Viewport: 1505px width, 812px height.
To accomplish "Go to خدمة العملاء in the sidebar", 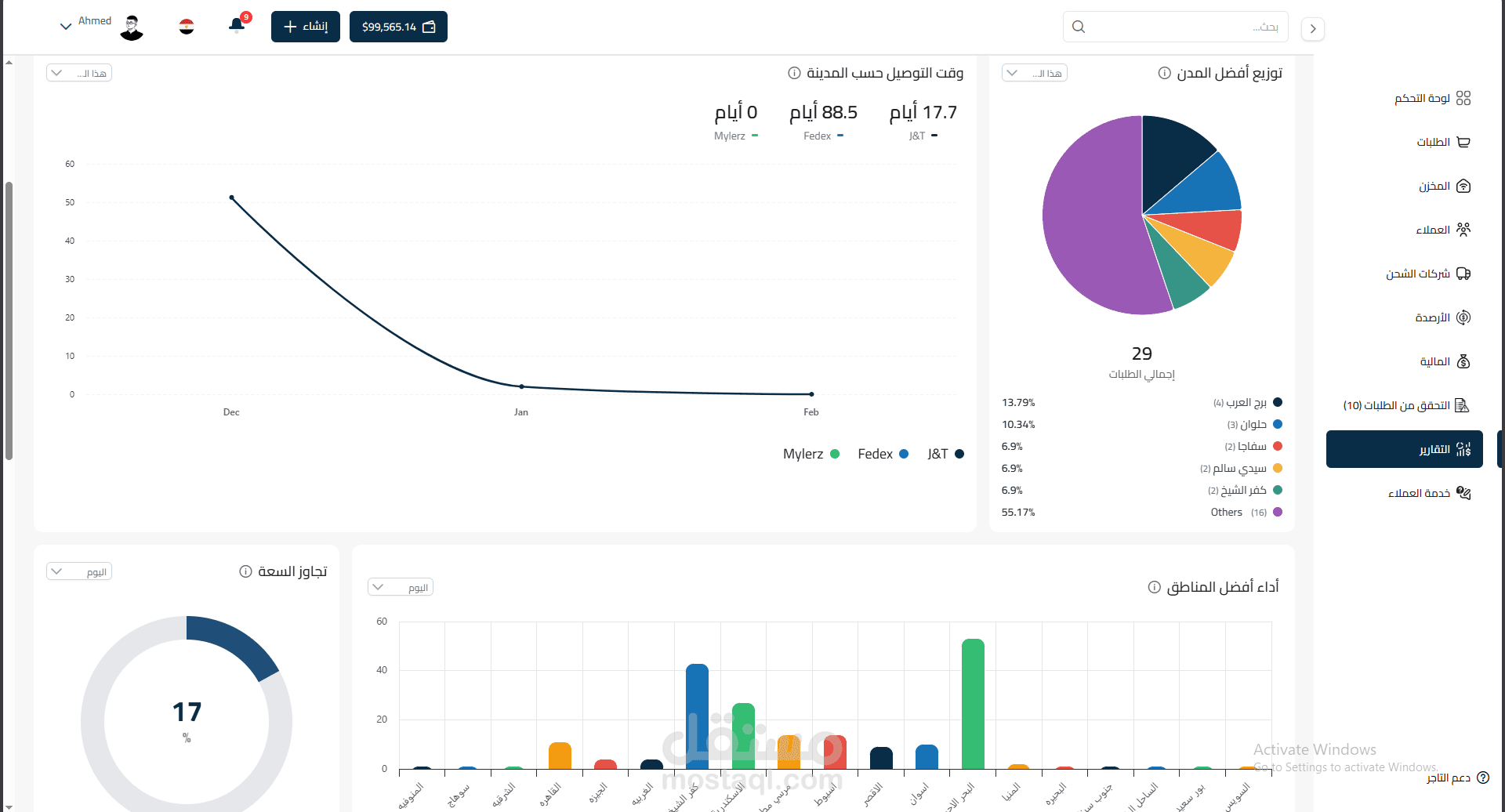I will click(1429, 493).
